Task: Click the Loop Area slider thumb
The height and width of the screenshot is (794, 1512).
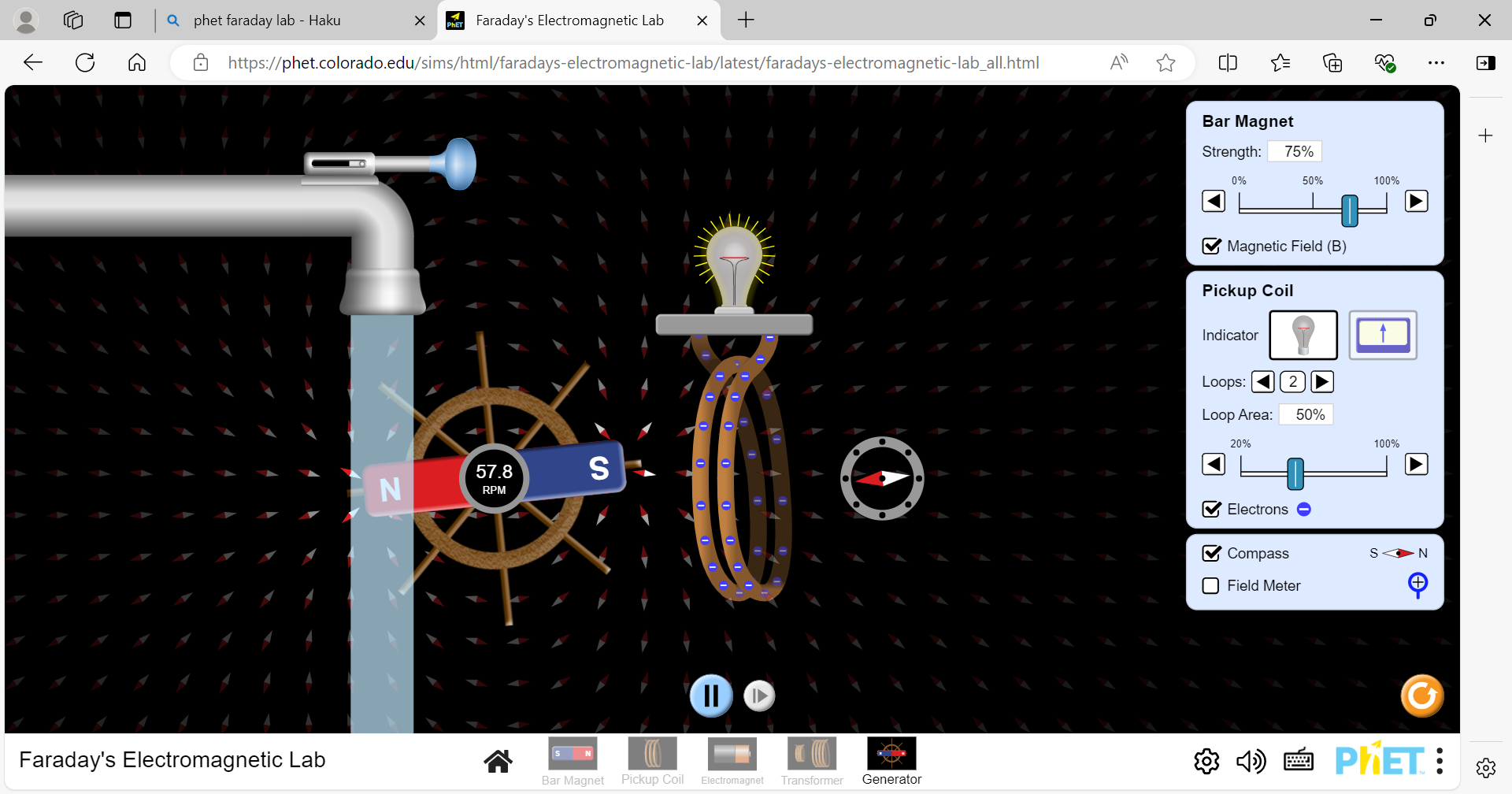Action: tap(1295, 473)
